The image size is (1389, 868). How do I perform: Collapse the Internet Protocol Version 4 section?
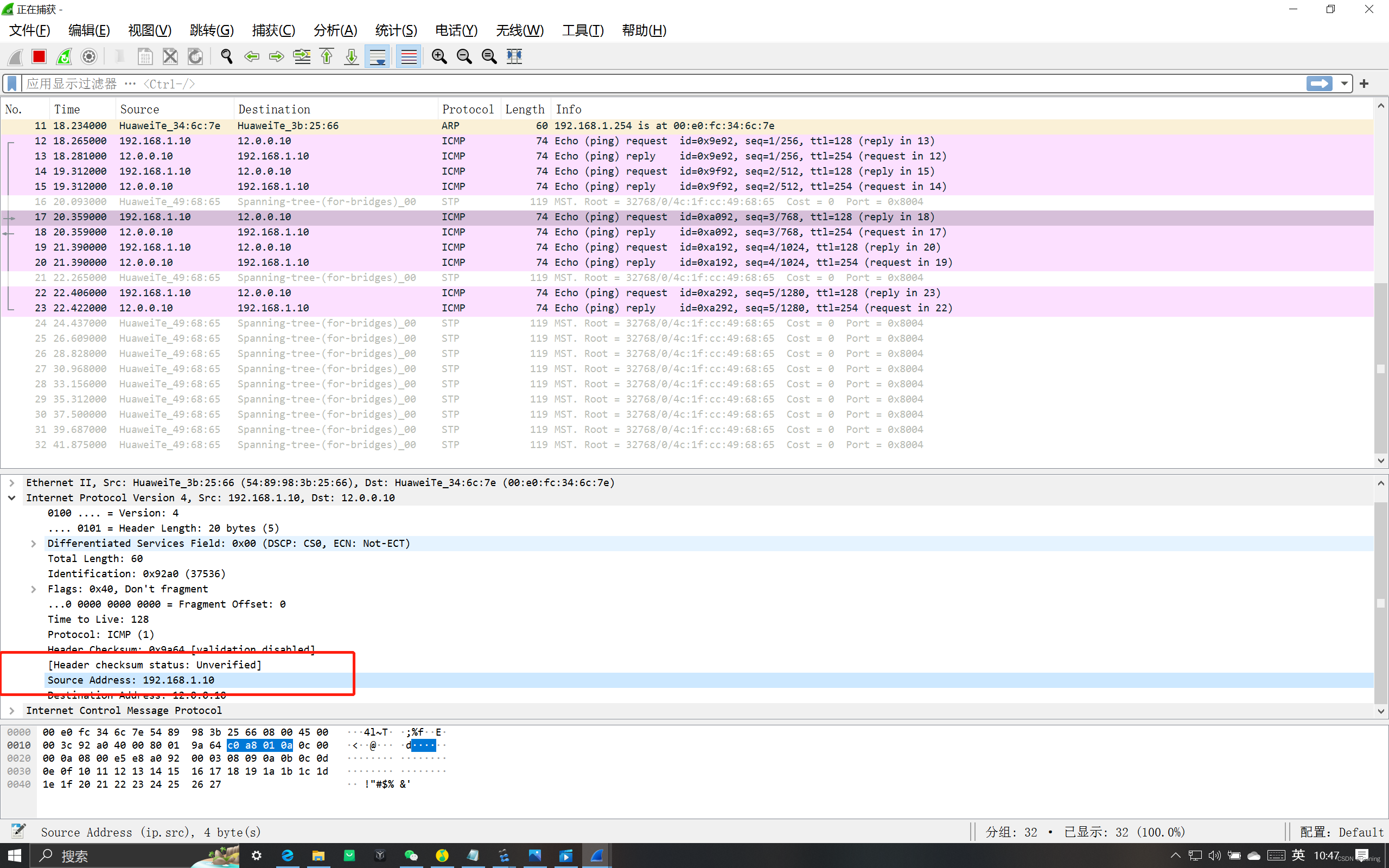point(11,497)
